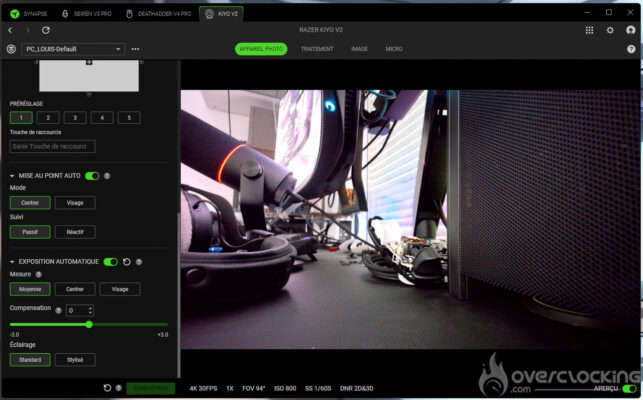Reset EXPOSITION AUTOMATIQUE settings
The image size is (643, 400).
coord(127,262)
